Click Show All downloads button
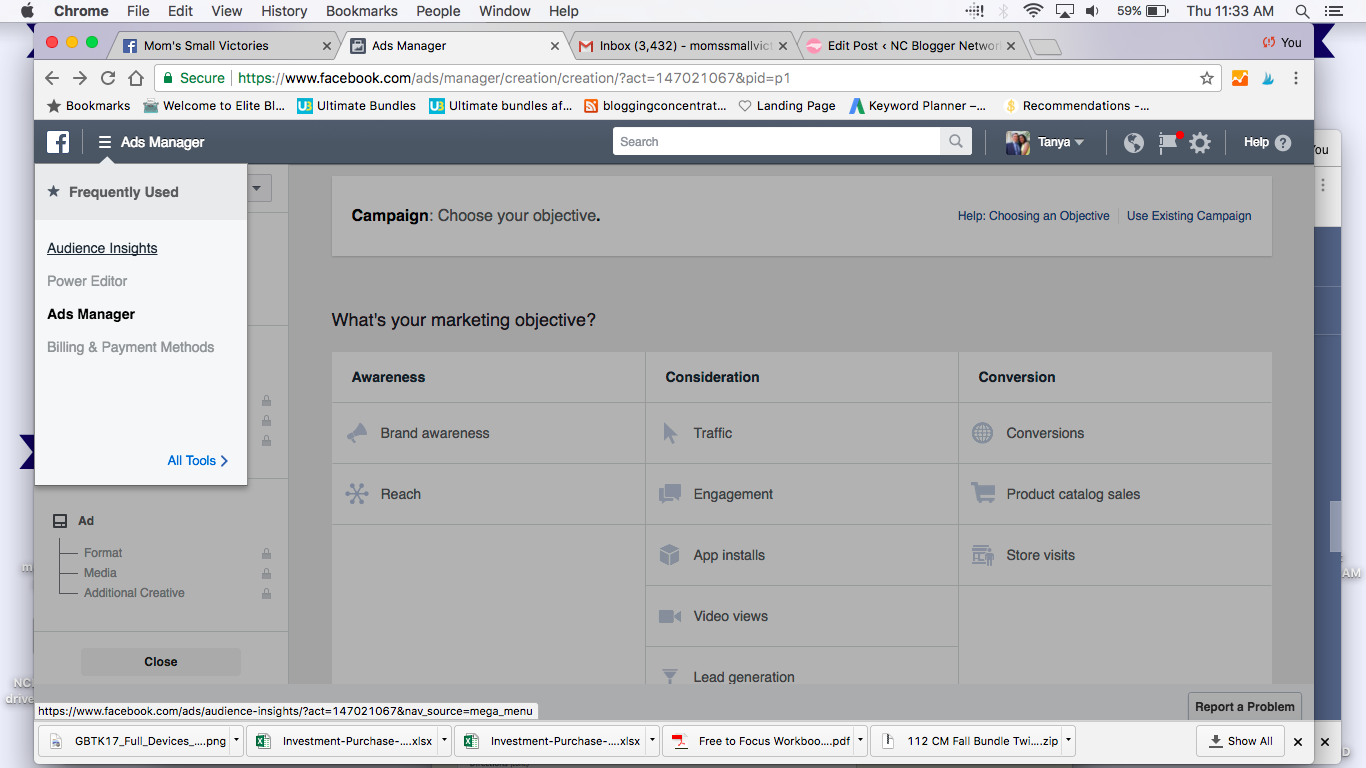 pos(1240,741)
